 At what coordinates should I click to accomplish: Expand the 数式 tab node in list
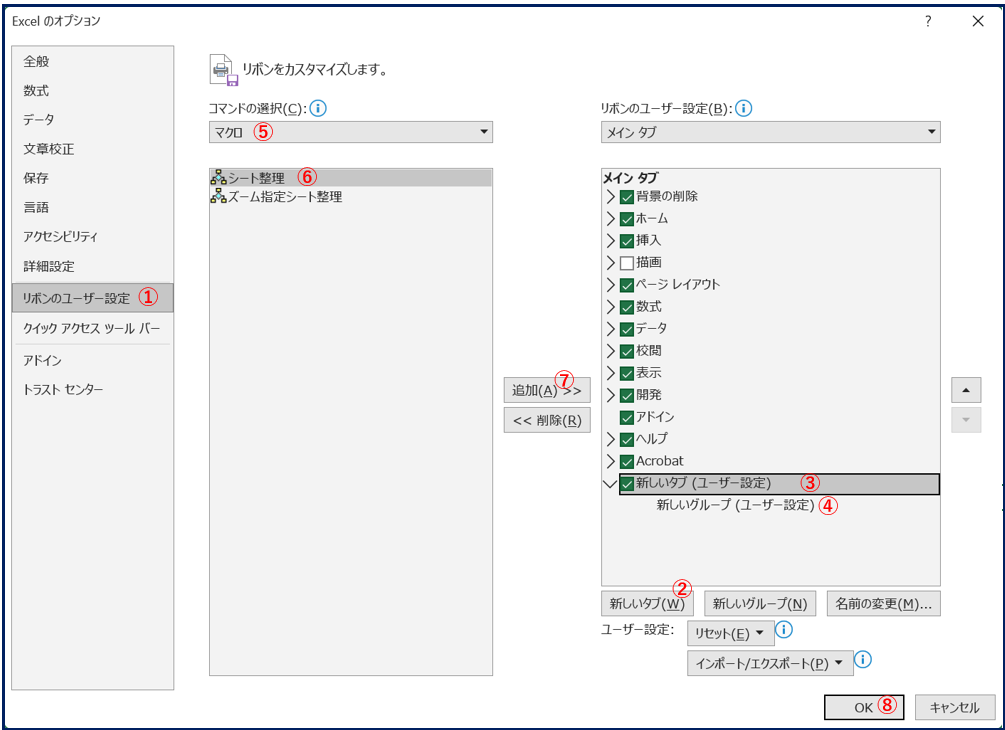(x=610, y=307)
